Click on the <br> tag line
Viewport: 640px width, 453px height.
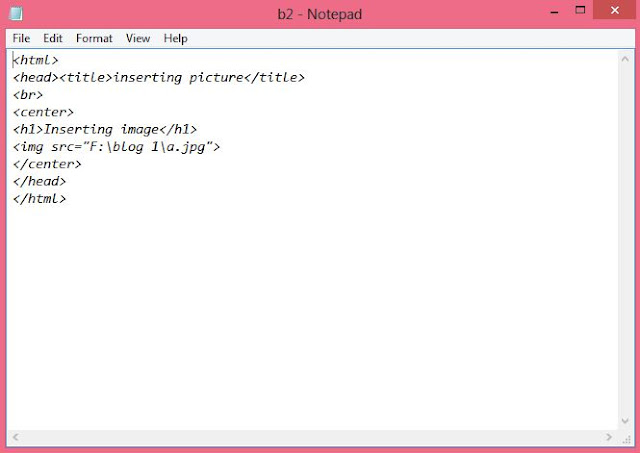28,95
